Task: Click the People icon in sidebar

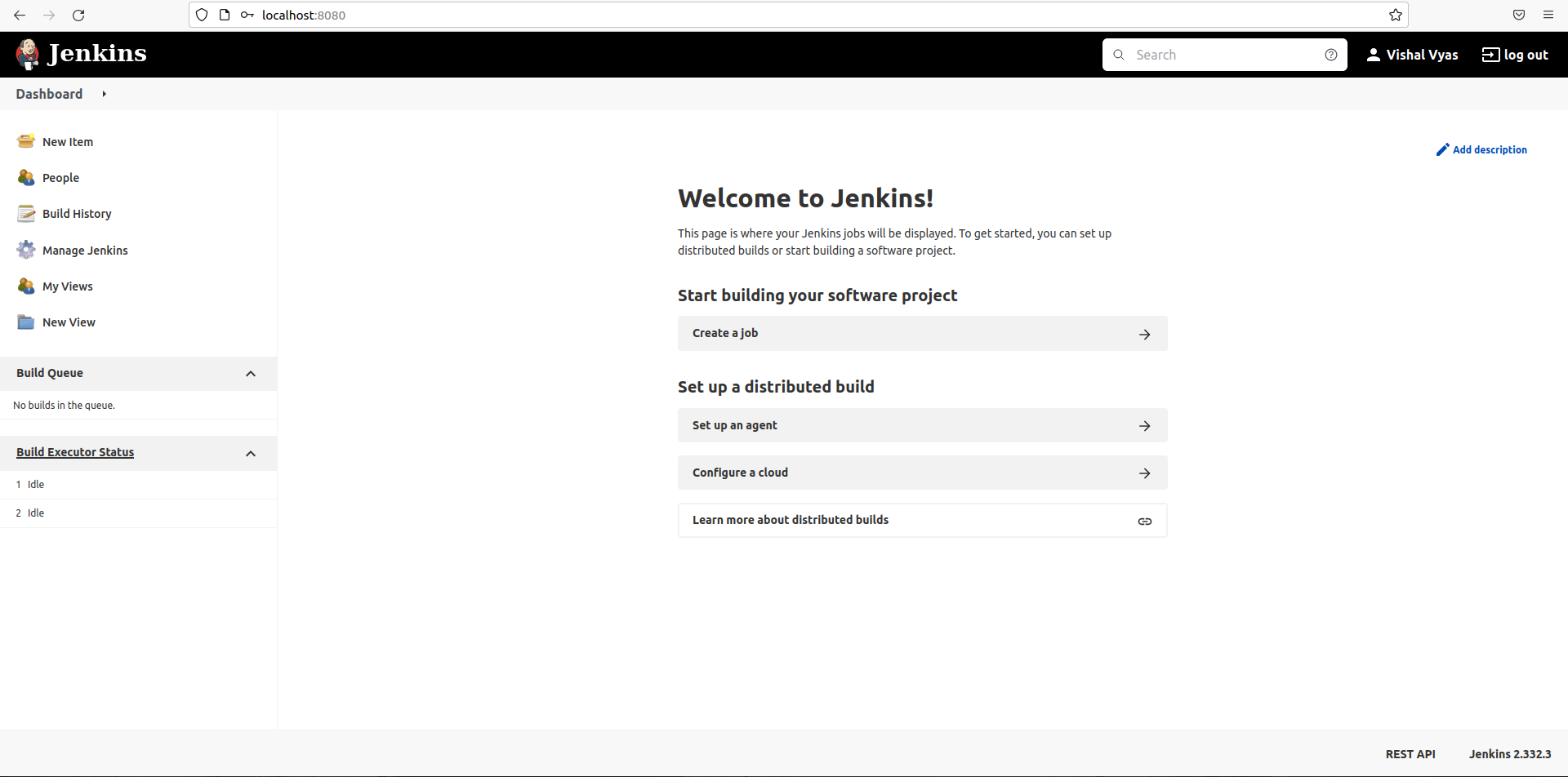Action: (26, 177)
